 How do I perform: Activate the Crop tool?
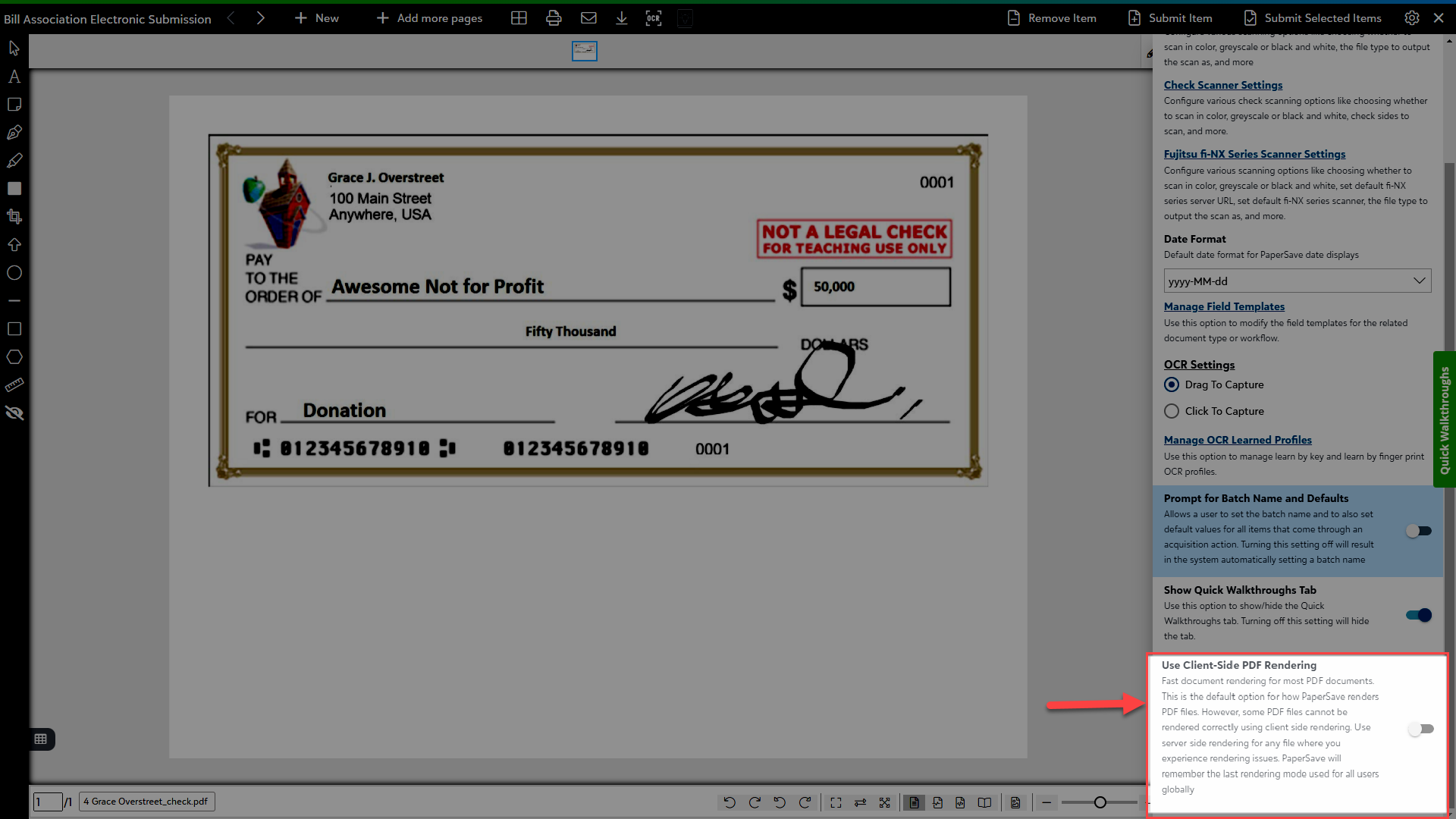click(x=14, y=216)
